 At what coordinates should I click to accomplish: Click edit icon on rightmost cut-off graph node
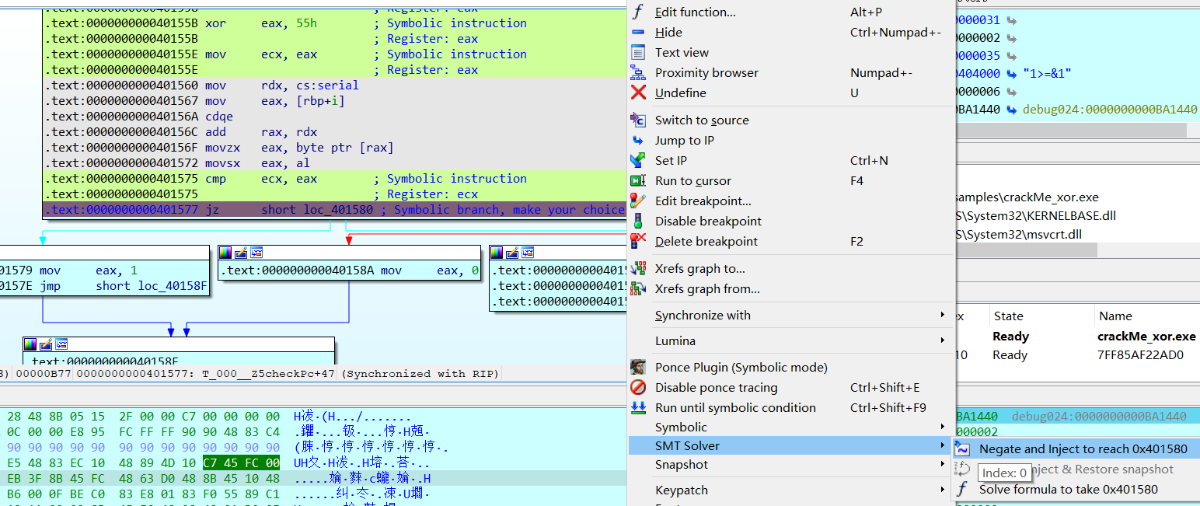[x=511, y=253]
